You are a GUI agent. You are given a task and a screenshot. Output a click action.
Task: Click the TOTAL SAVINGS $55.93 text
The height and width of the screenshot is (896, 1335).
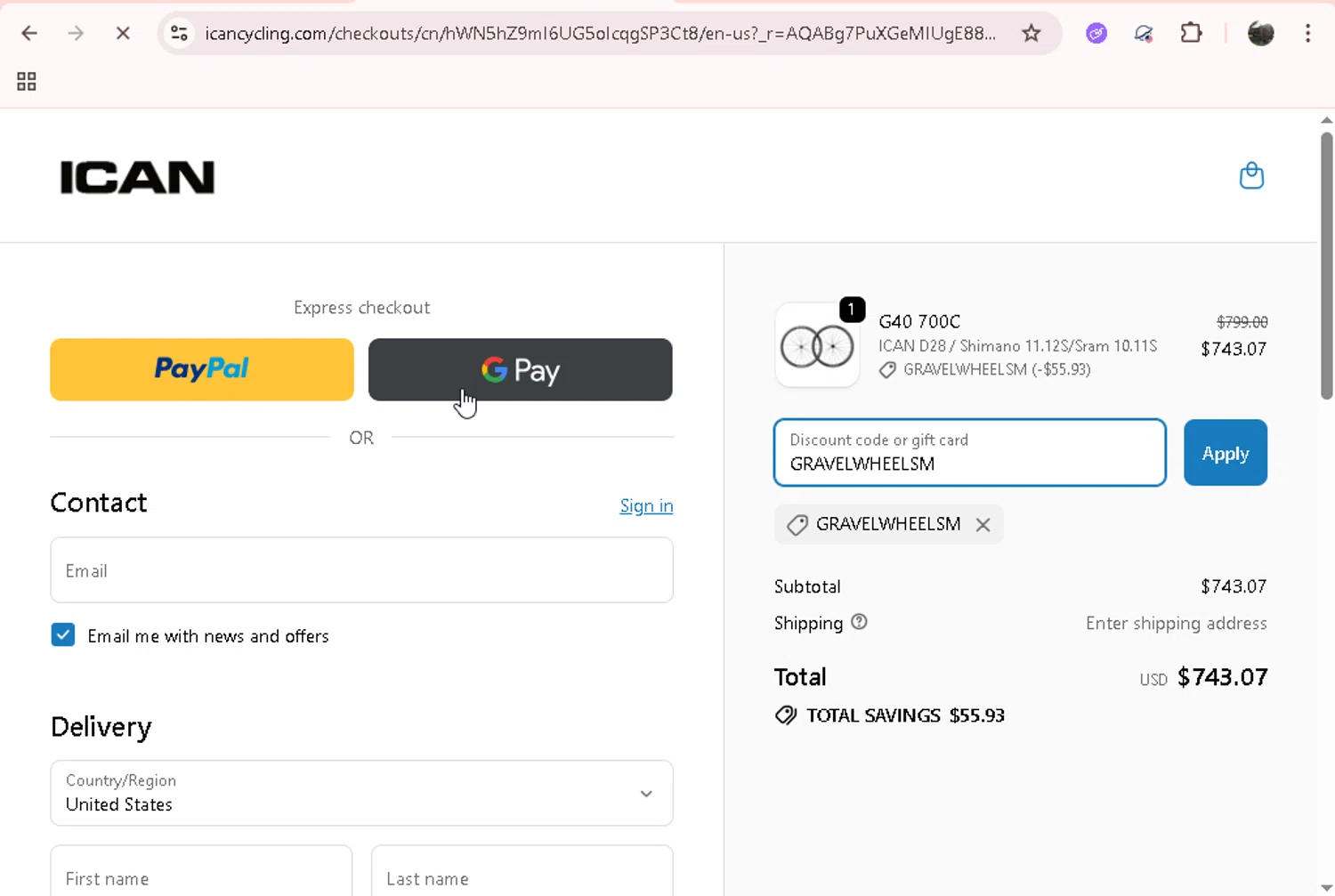905,715
